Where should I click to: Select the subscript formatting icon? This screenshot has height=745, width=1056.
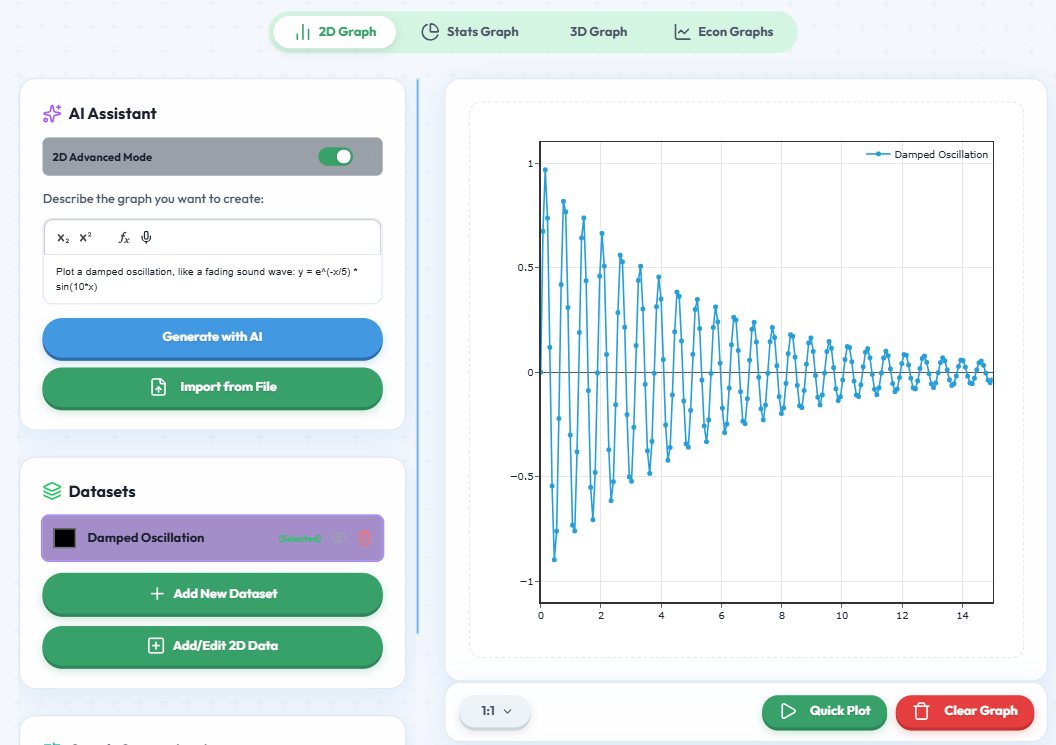click(x=62, y=237)
